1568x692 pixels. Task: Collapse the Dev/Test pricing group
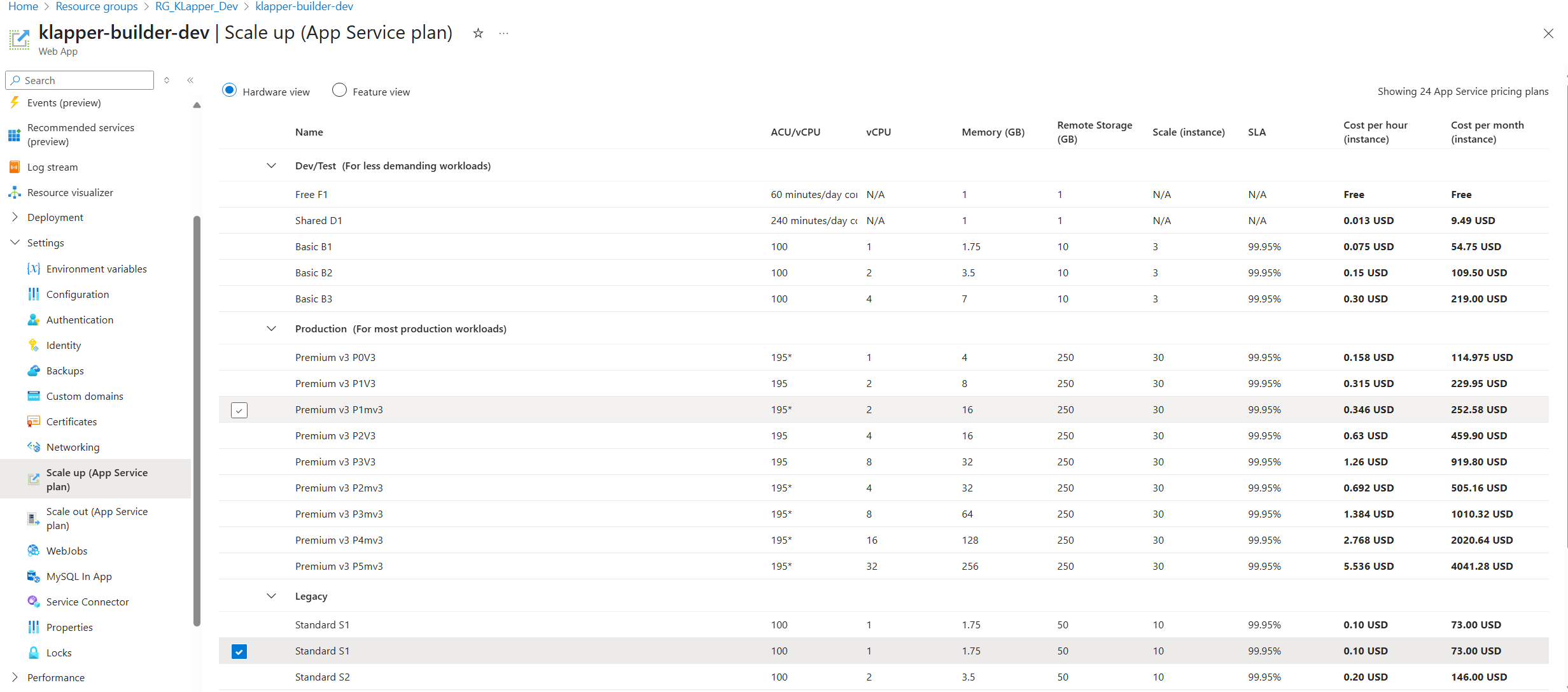[271, 166]
